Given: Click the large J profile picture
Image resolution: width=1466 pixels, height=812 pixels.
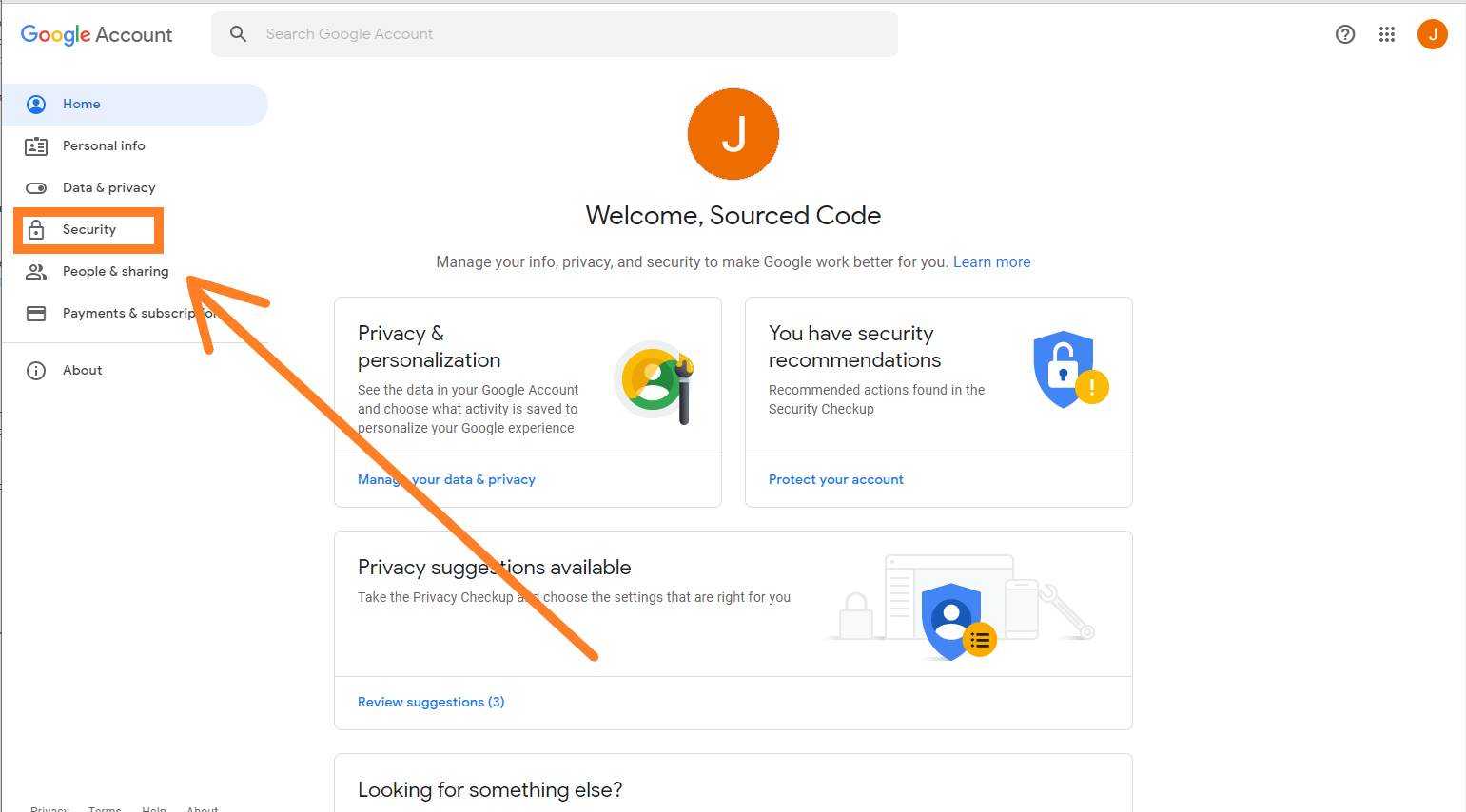Looking at the screenshot, I should (733, 134).
